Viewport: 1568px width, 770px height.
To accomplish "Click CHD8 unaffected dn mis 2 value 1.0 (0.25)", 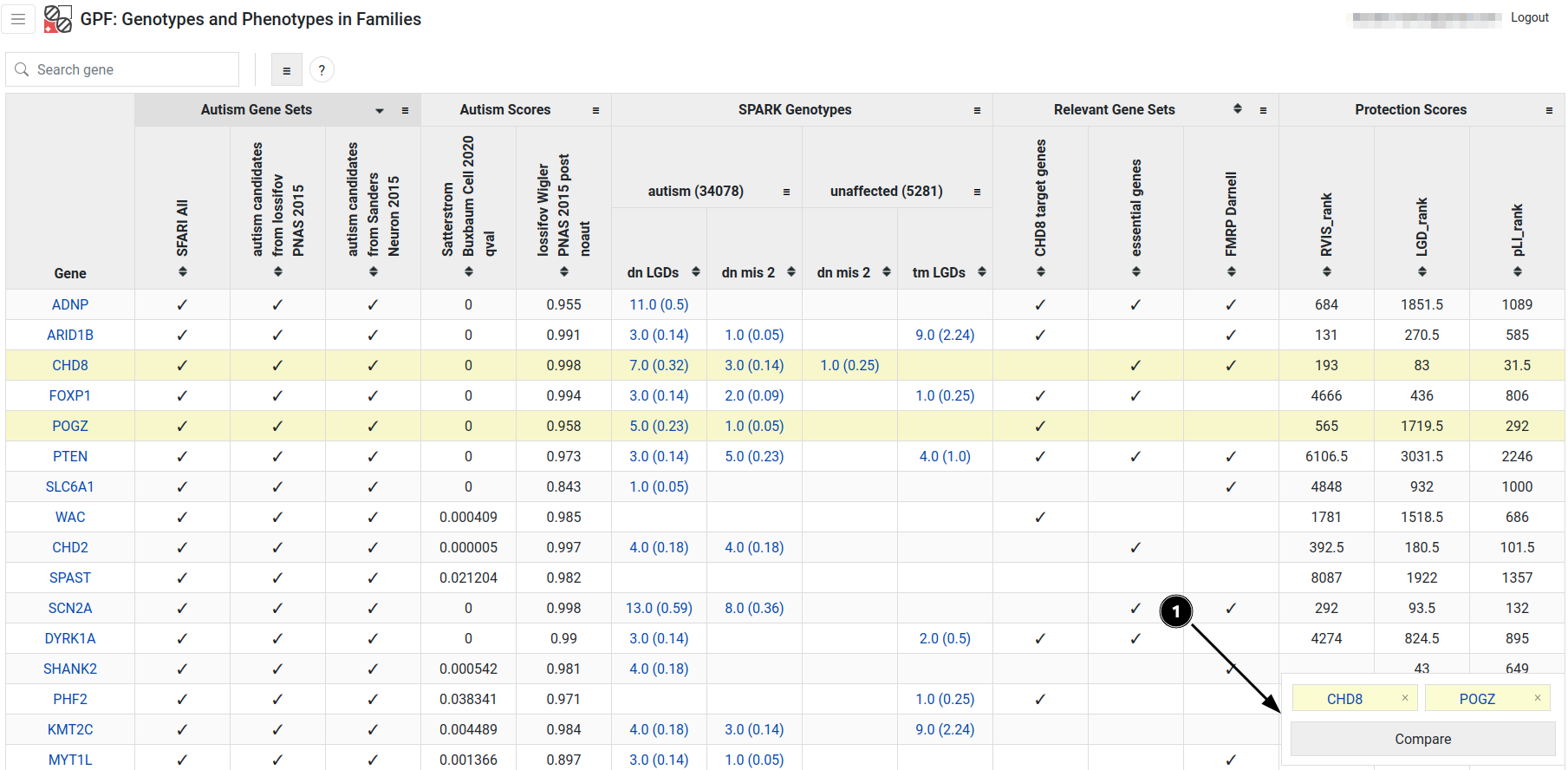I will coord(849,365).
